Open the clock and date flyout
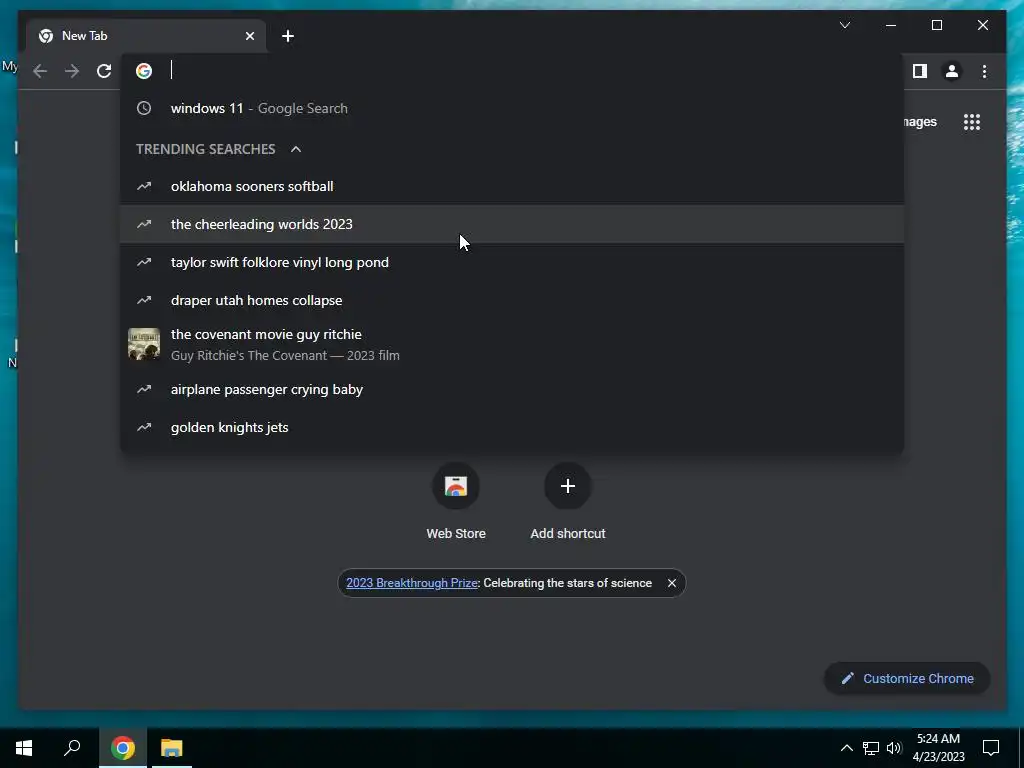 (x=938, y=748)
